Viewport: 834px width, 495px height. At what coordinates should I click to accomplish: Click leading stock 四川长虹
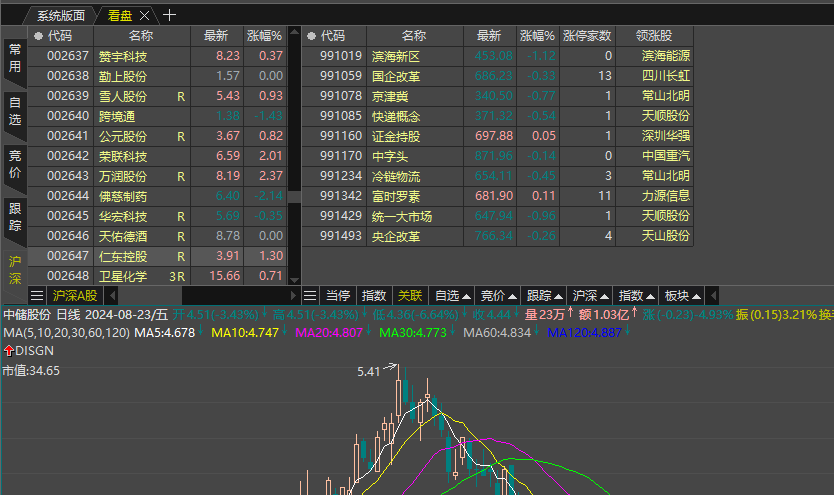coord(665,76)
